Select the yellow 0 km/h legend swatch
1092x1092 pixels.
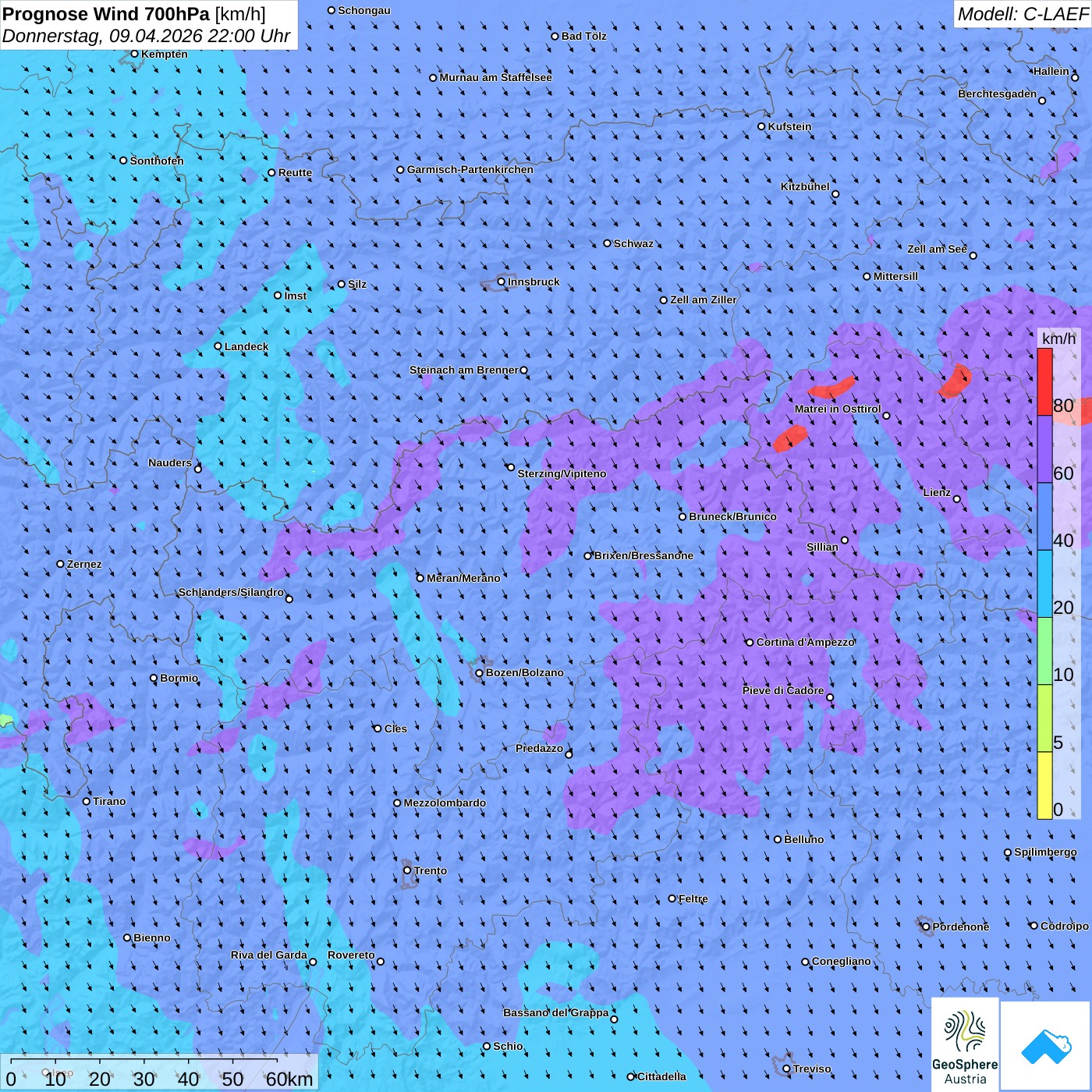click(x=1044, y=785)
